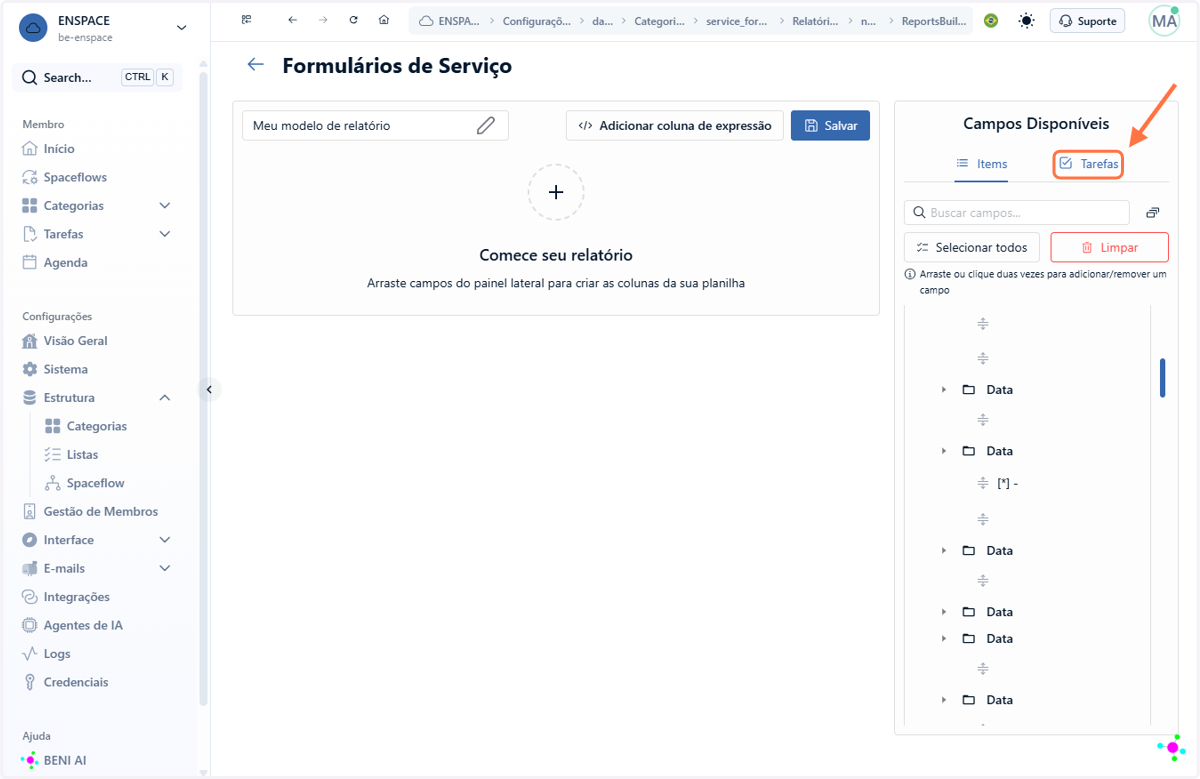Expand Categorias in the Membro section
The width and height of the screenshot is (1200, 779).
click(165, 206)
